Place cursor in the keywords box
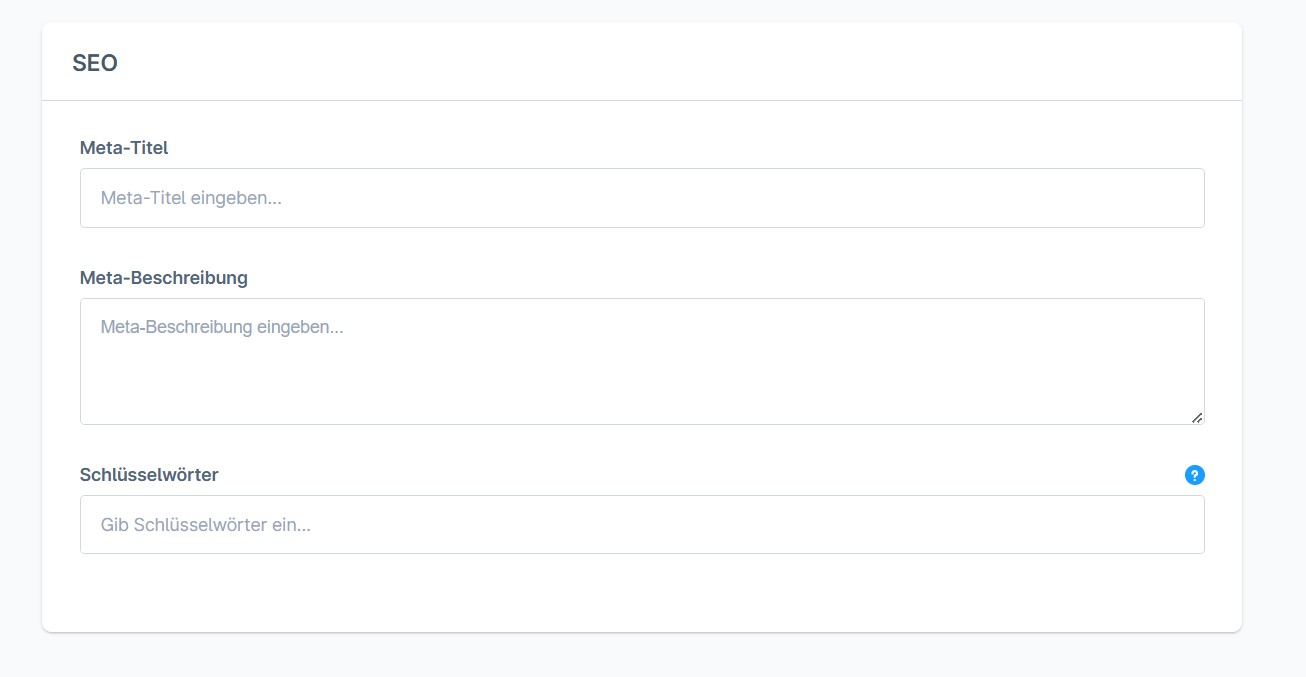This screenshot has height=677, width=1306. coord(642,524)
